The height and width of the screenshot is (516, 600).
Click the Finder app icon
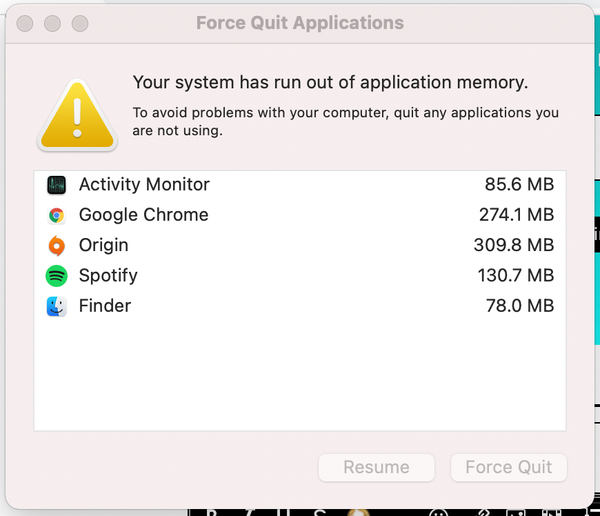pos(56,306)
